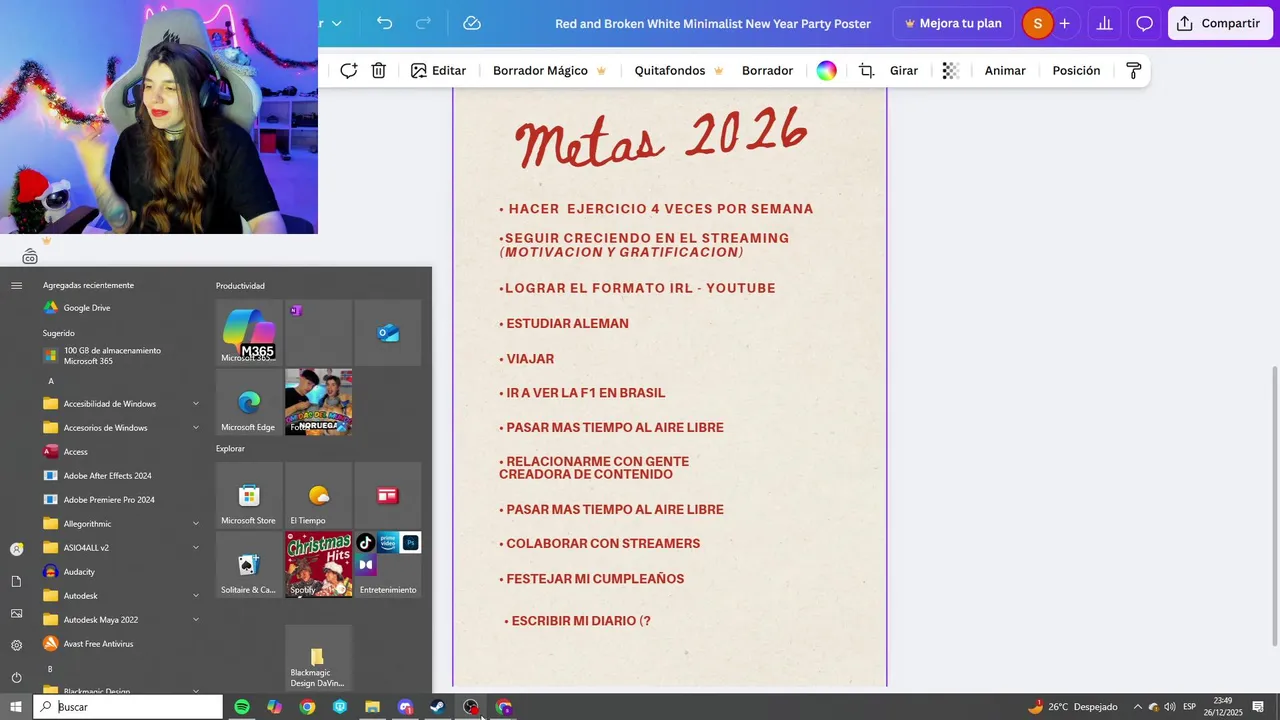Redo the last undone action
The image size is (1280, 720).
point(423,23)
